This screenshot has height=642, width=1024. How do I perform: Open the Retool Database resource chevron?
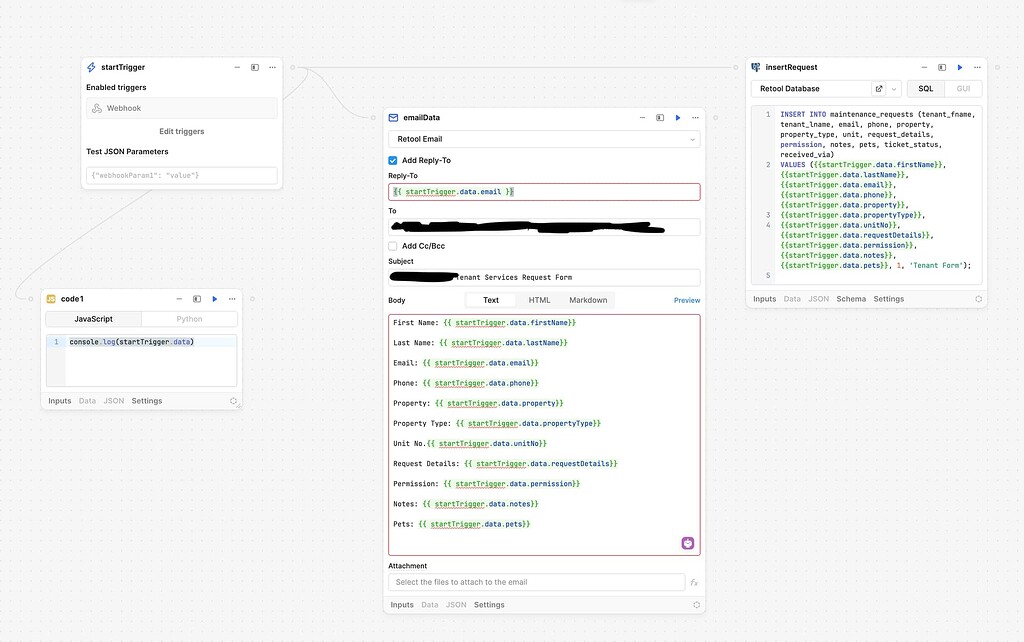[893, 88]
